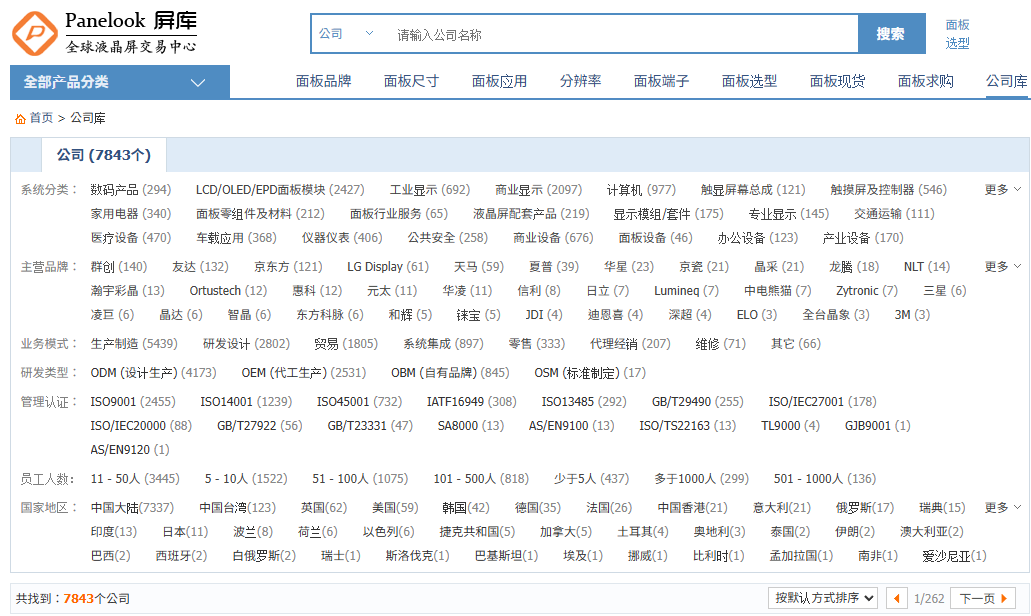The width and height of the screenshot is (1031, 616).
Task: Select brand 三星 (6)
Action: point(945,291)
